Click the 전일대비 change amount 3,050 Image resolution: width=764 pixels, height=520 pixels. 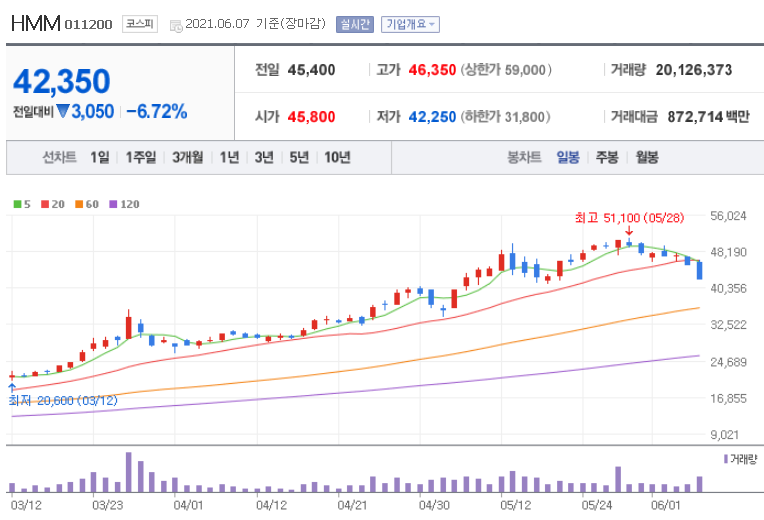pyautogui.click(x=93, y=112)
